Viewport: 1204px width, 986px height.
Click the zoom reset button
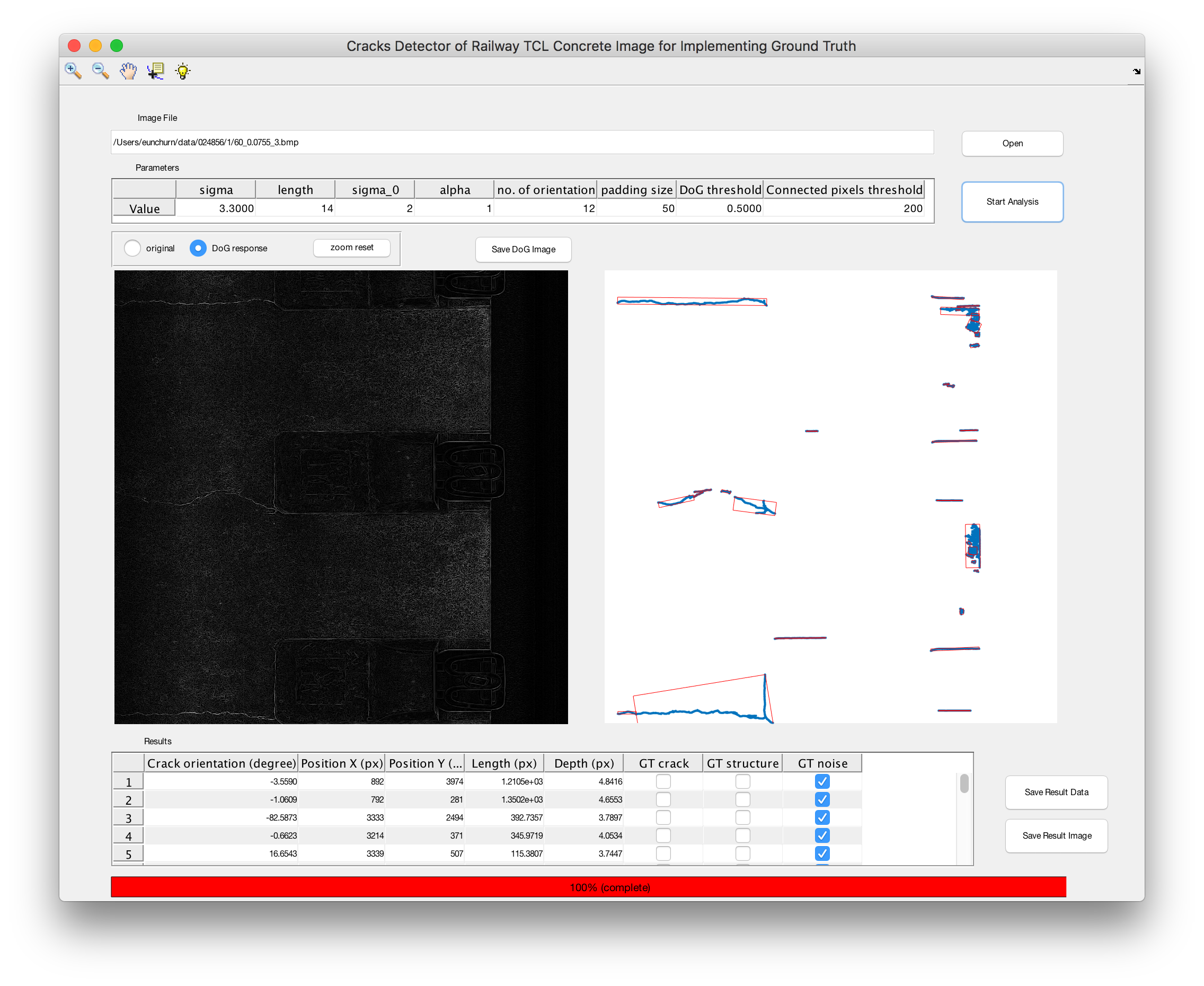click(351, 248)
